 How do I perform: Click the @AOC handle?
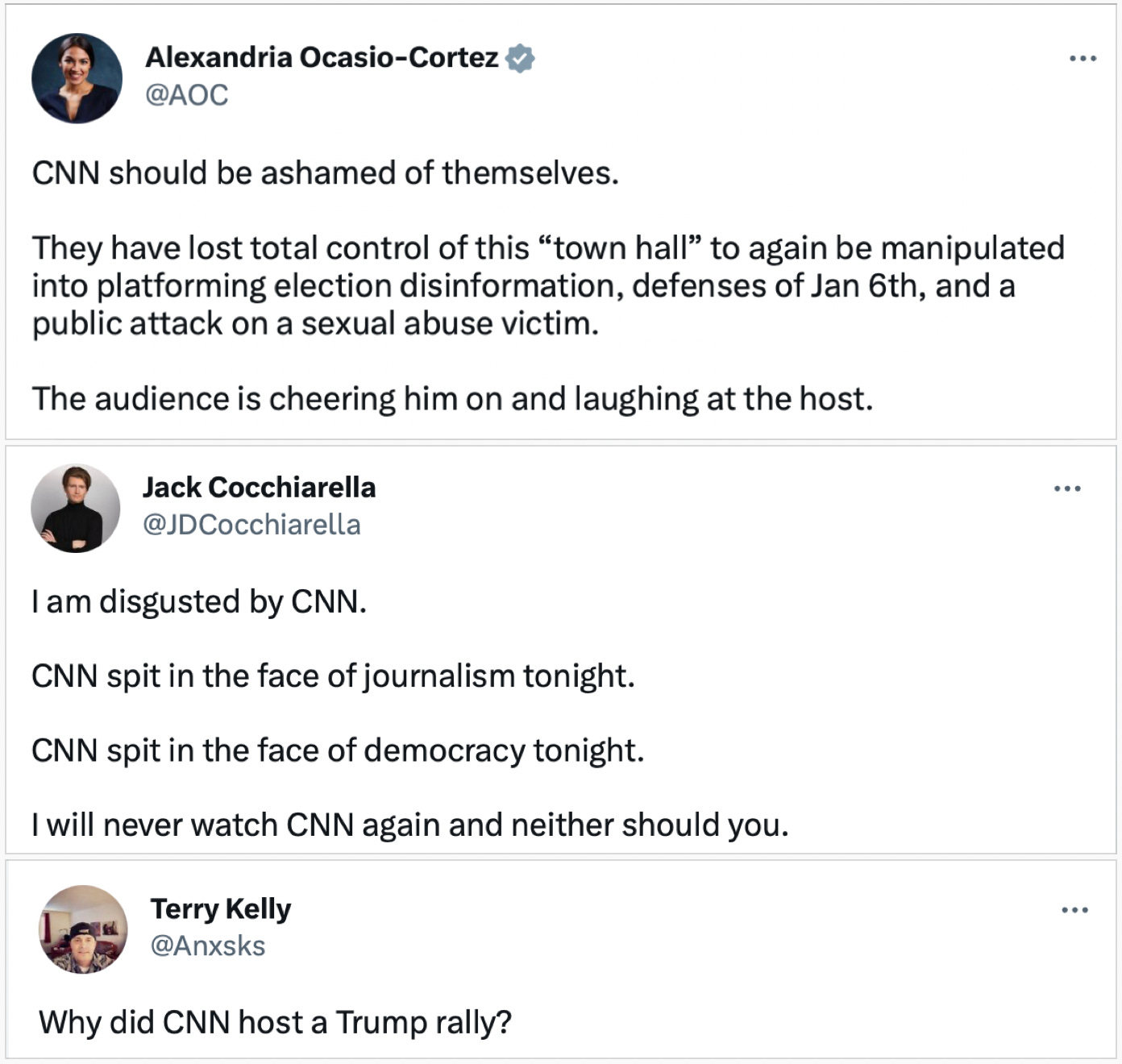[186, 95]
